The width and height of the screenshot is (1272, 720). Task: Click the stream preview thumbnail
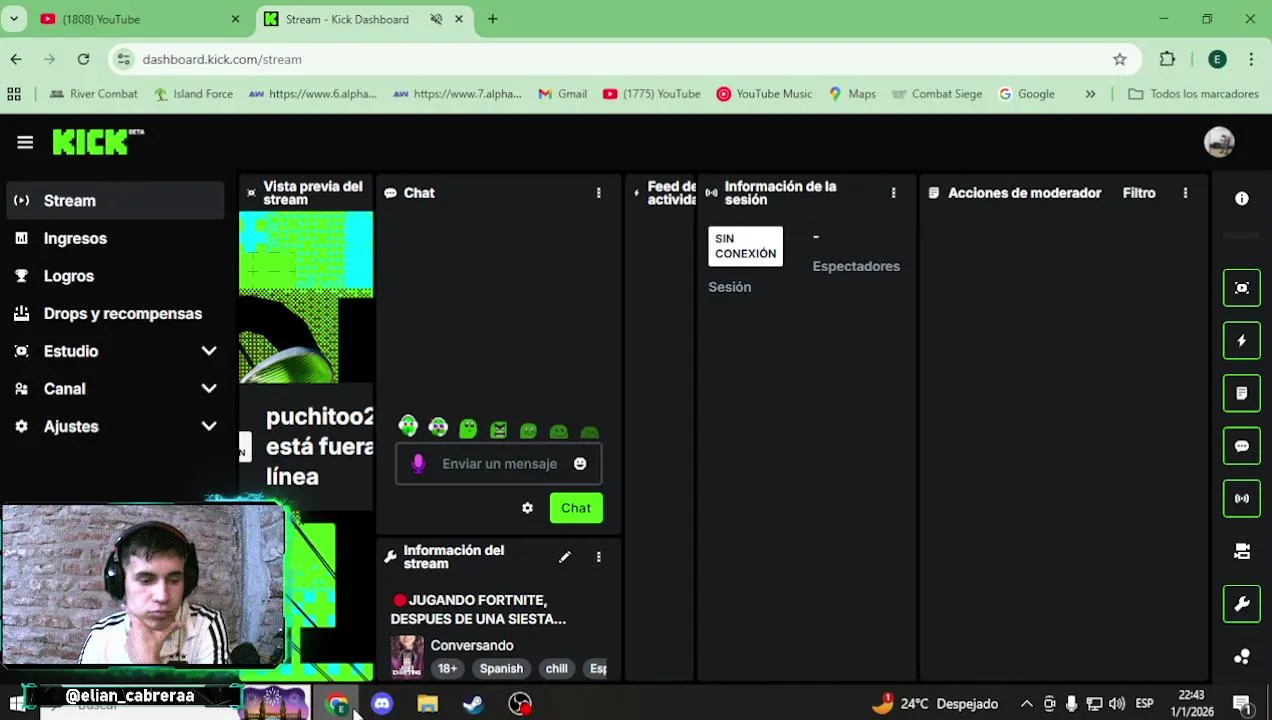click(x=306, y=297)
